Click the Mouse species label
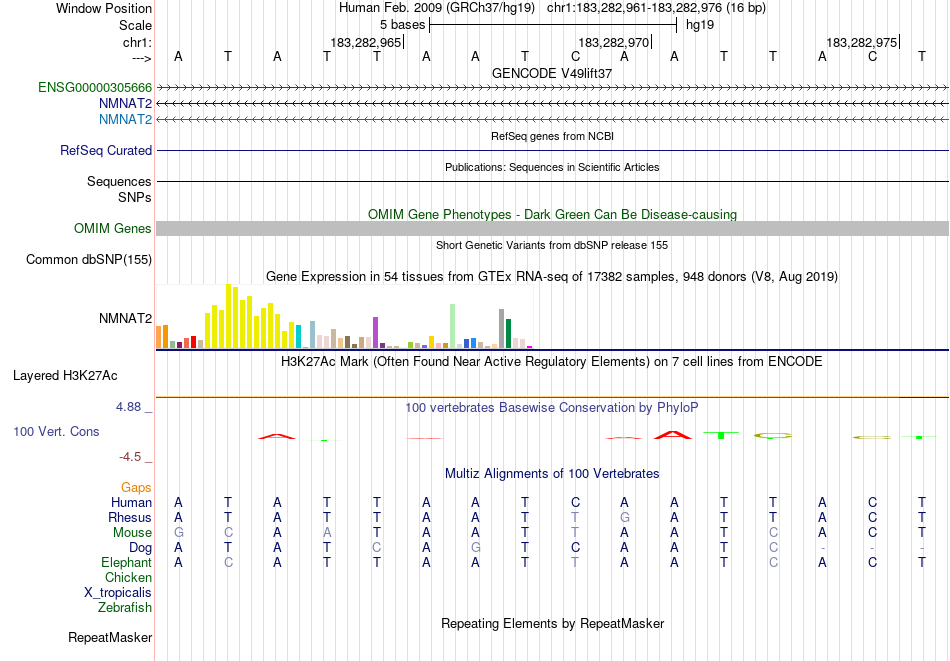The image size is (950, 661). click(133, 533)
